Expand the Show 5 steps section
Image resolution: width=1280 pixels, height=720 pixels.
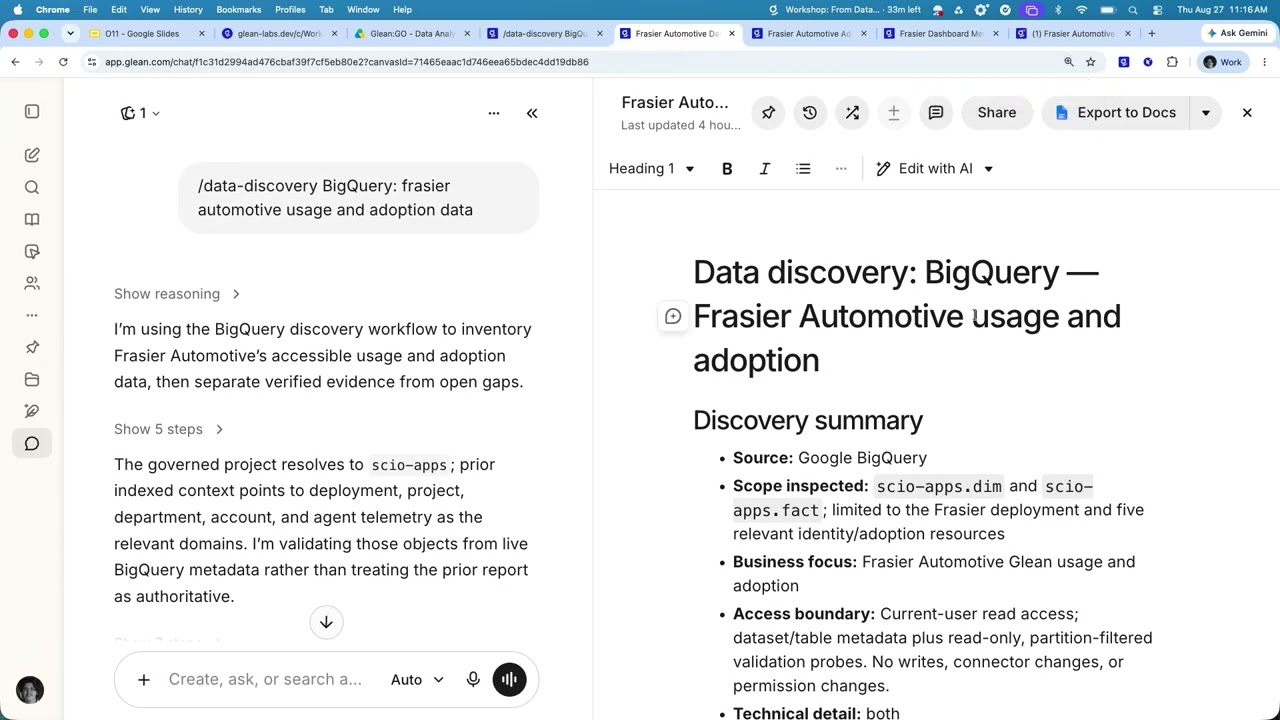[169, 429]
